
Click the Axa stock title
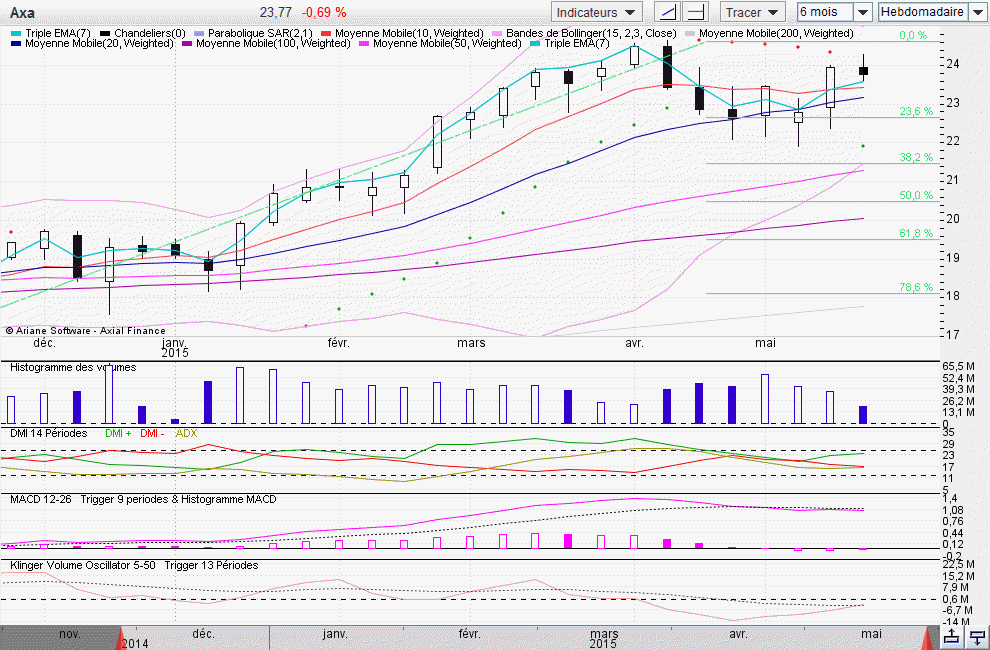[x=23, y=13]
